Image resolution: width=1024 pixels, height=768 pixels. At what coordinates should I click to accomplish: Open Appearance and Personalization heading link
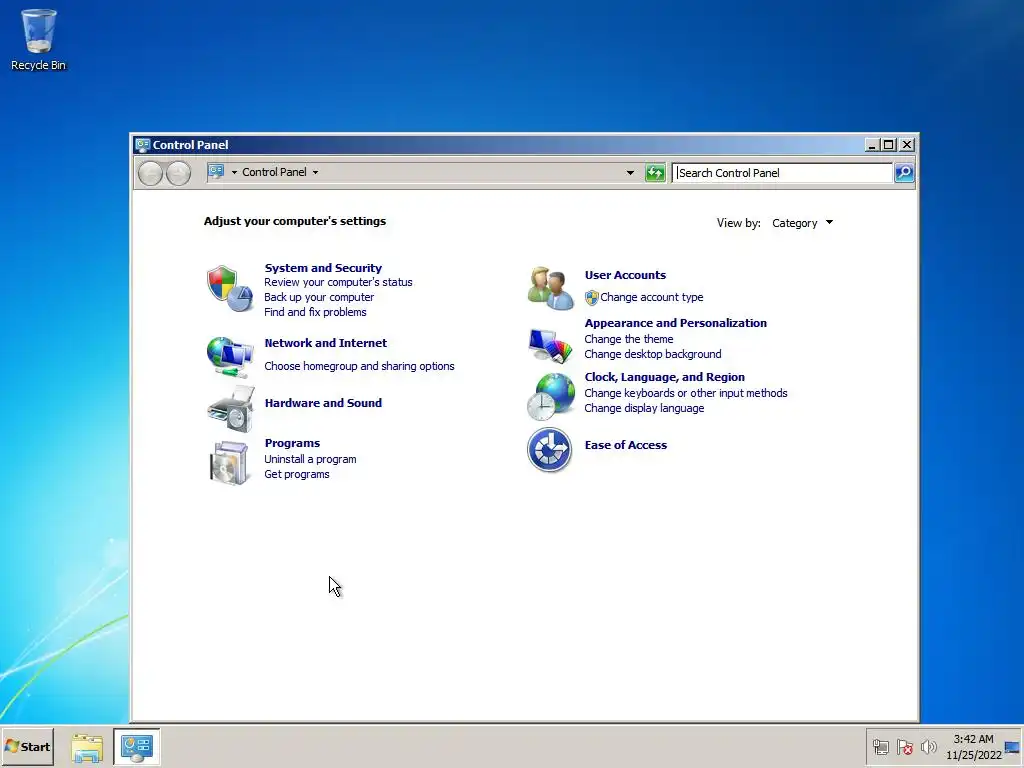[675, 323]
